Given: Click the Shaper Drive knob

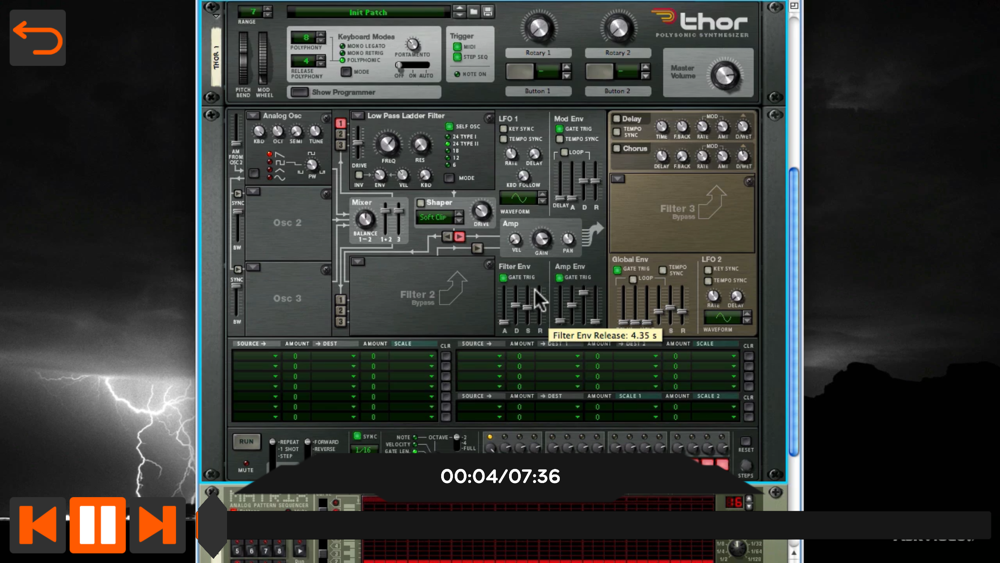Looking at the screenshot, I should point(482,211).
